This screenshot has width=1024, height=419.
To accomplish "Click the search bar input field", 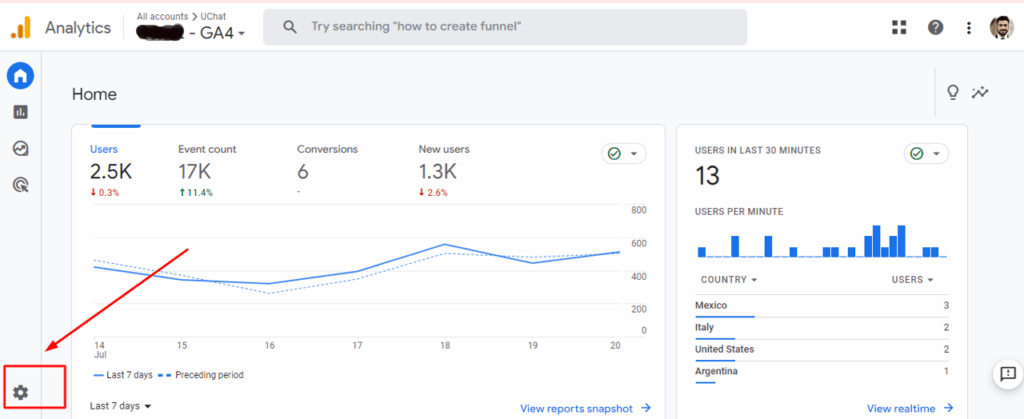I will (x=505, y=27).
